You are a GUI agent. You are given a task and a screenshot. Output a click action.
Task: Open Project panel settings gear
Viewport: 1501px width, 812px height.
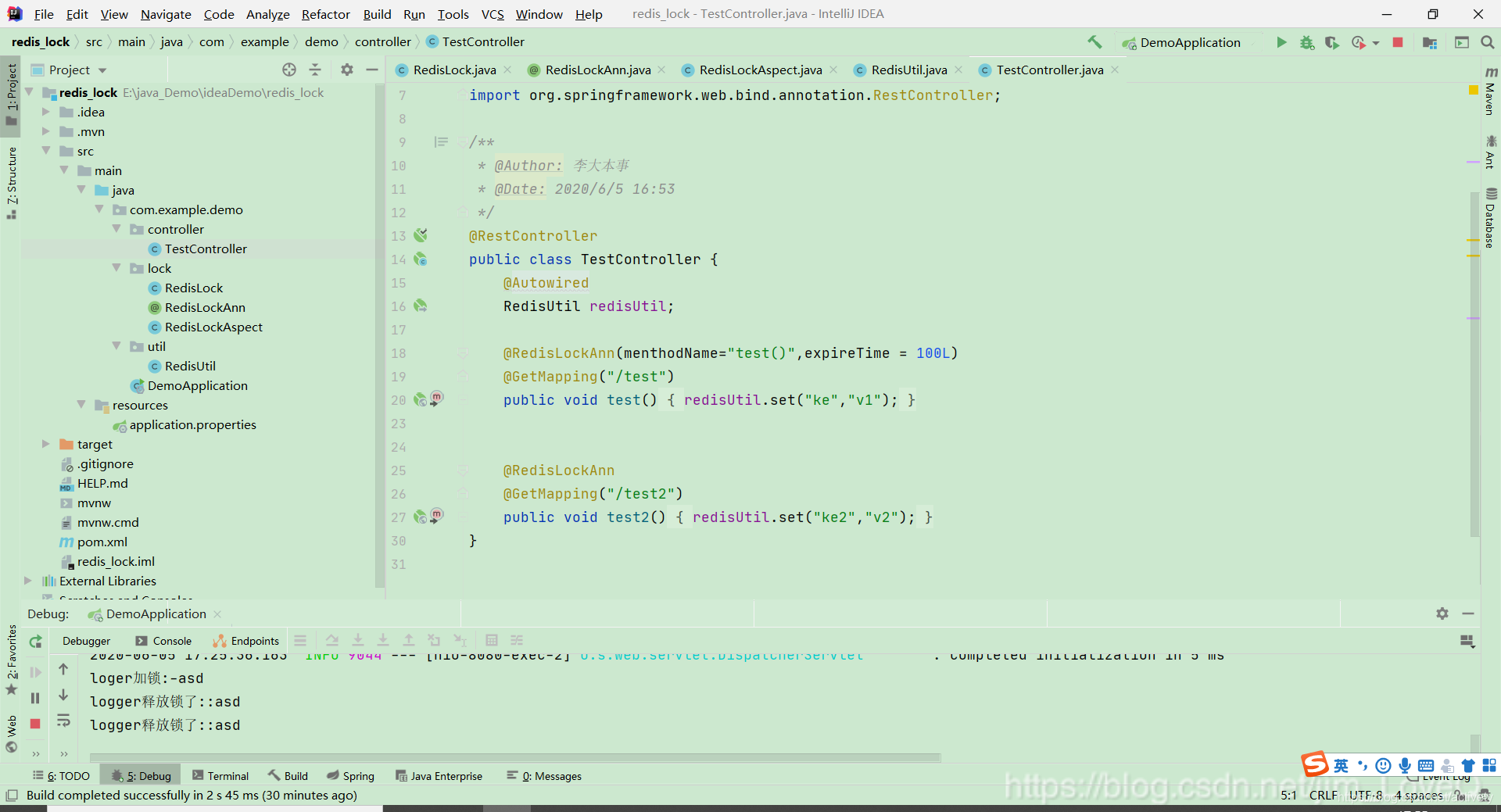[347, 70]
